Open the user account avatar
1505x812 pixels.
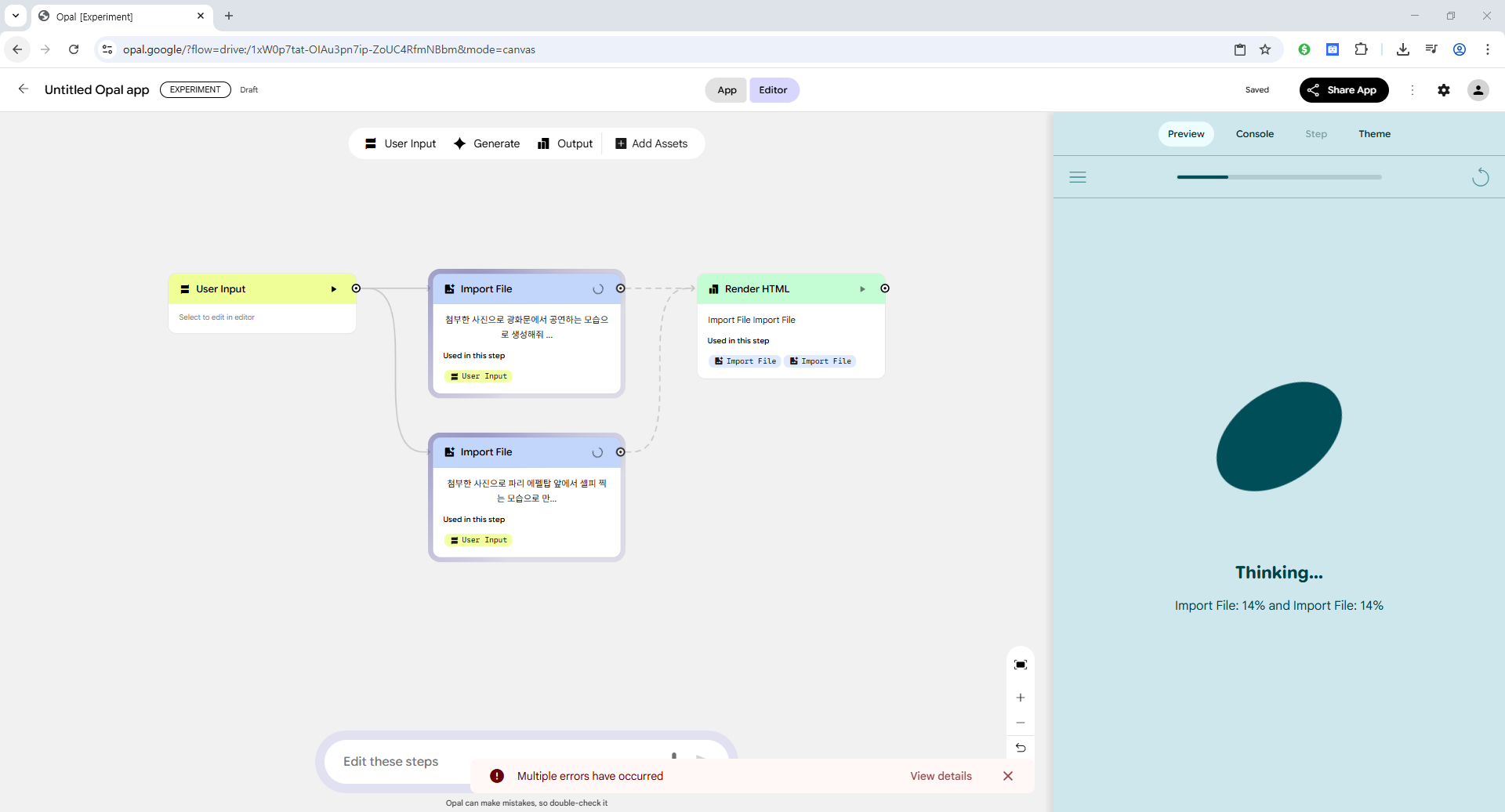pos(1478,90)
